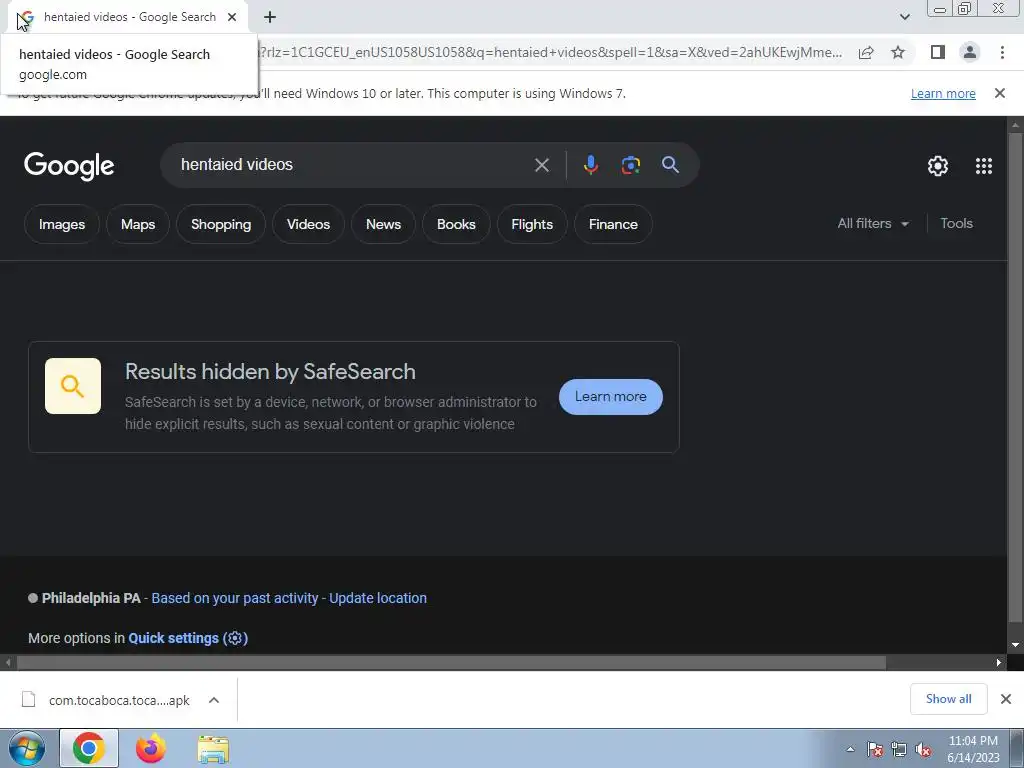Switch to Maps results
The width and height of the screenshot is (1024, 768).
(138, 224)
